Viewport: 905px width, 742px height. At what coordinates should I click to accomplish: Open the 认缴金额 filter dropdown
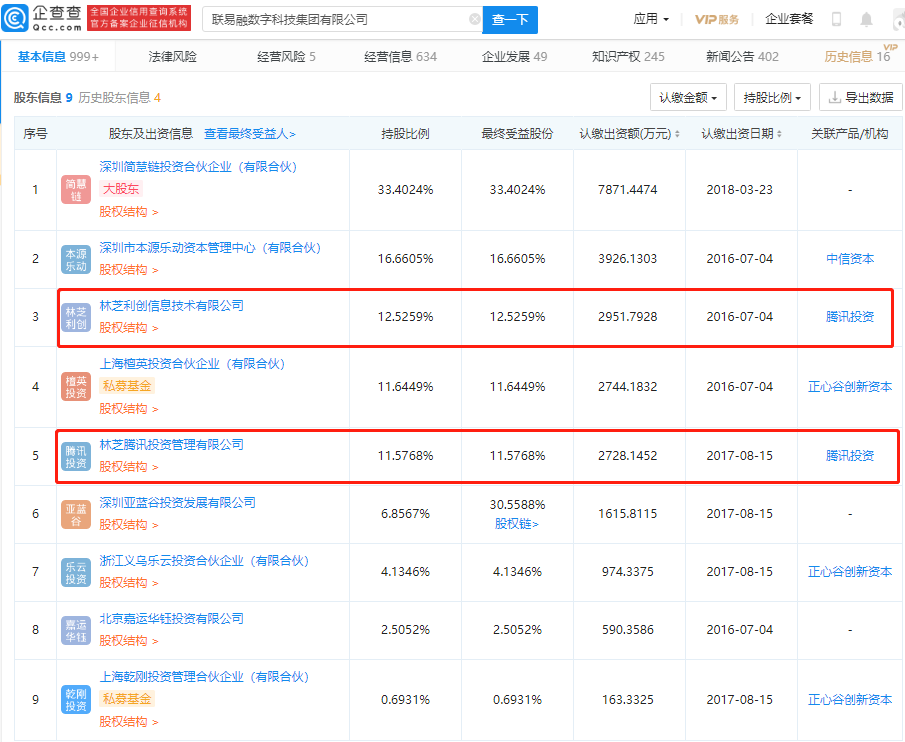click(x=688, y=98)
